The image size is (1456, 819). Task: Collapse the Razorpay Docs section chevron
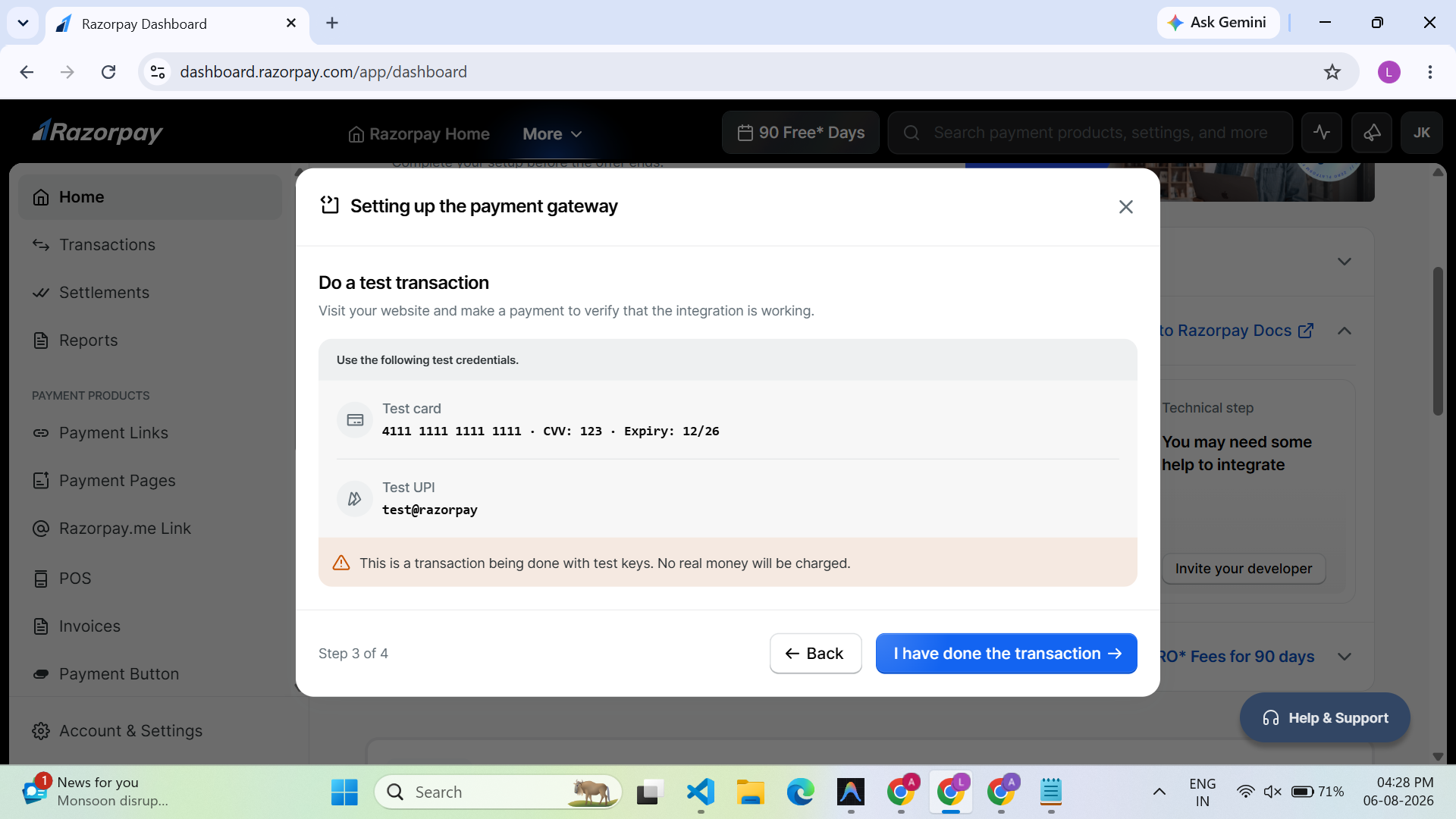tap(1345, 331)
